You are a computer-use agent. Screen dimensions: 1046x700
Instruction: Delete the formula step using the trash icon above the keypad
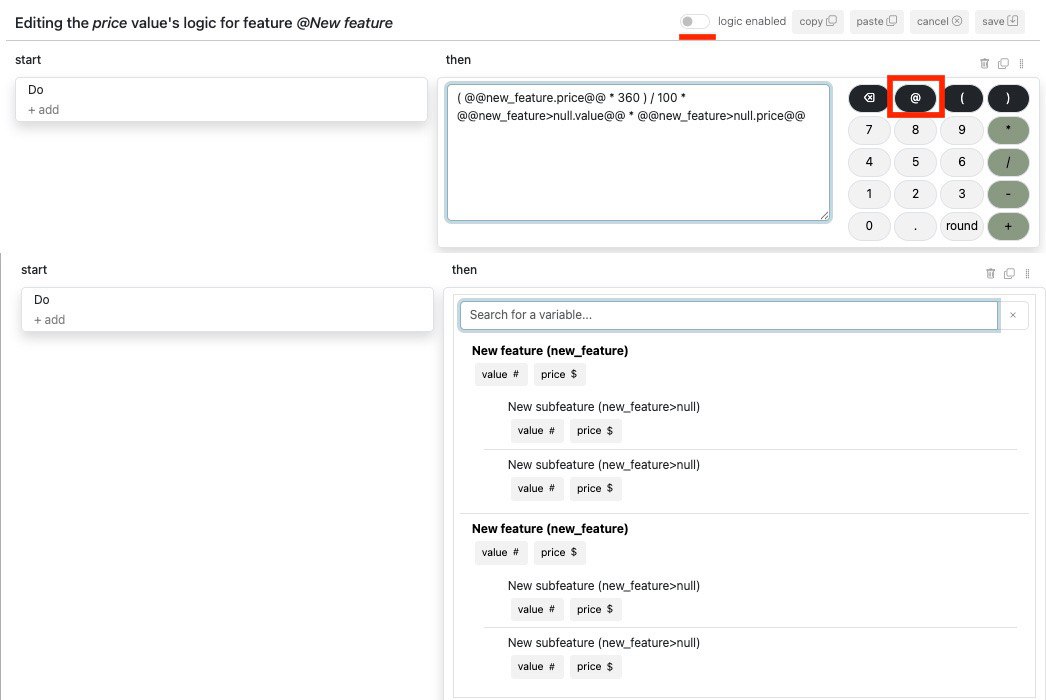984,63
